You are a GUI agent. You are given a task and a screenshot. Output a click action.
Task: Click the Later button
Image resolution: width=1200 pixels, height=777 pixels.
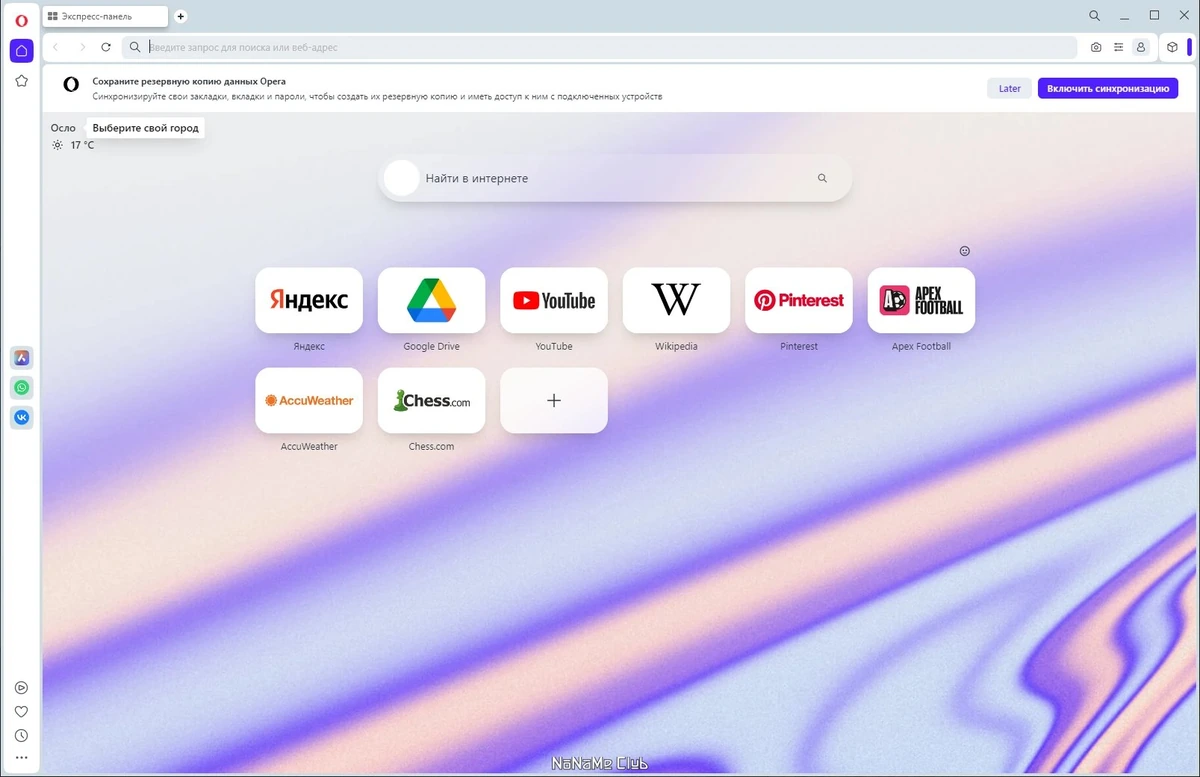[x=1010, y=89]
